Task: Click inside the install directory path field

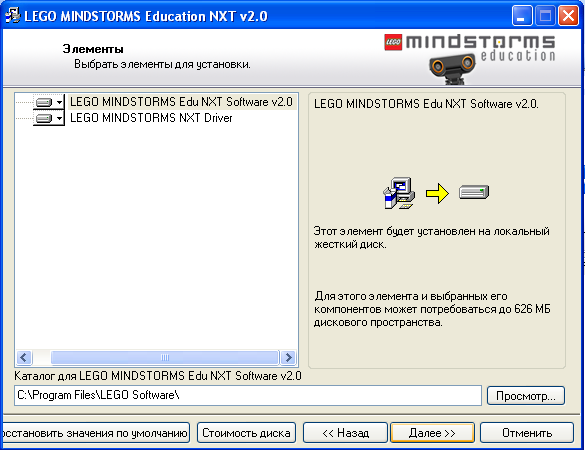Action: (x=248, y=396)
